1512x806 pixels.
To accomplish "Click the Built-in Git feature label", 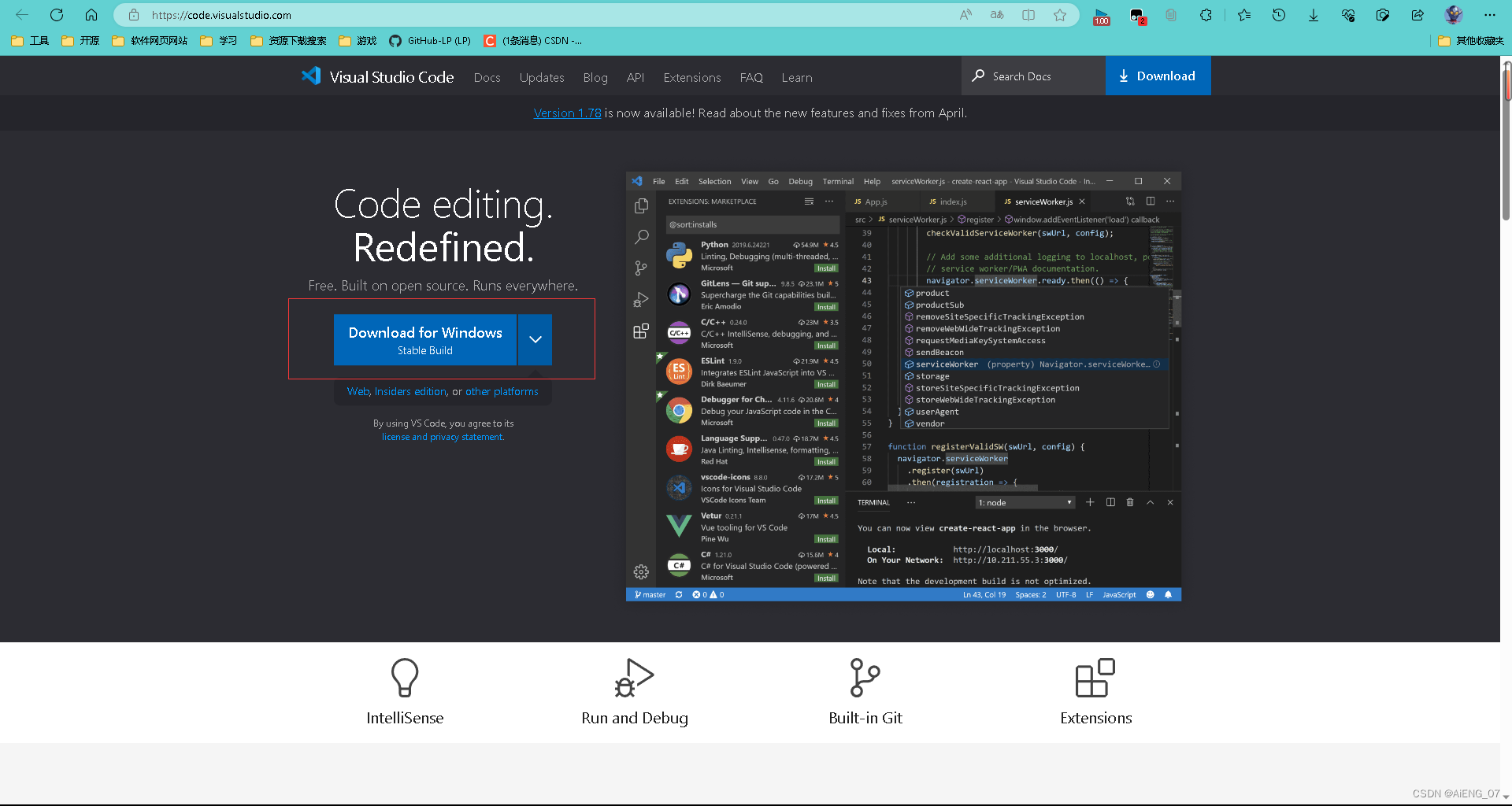I will 865,718.
